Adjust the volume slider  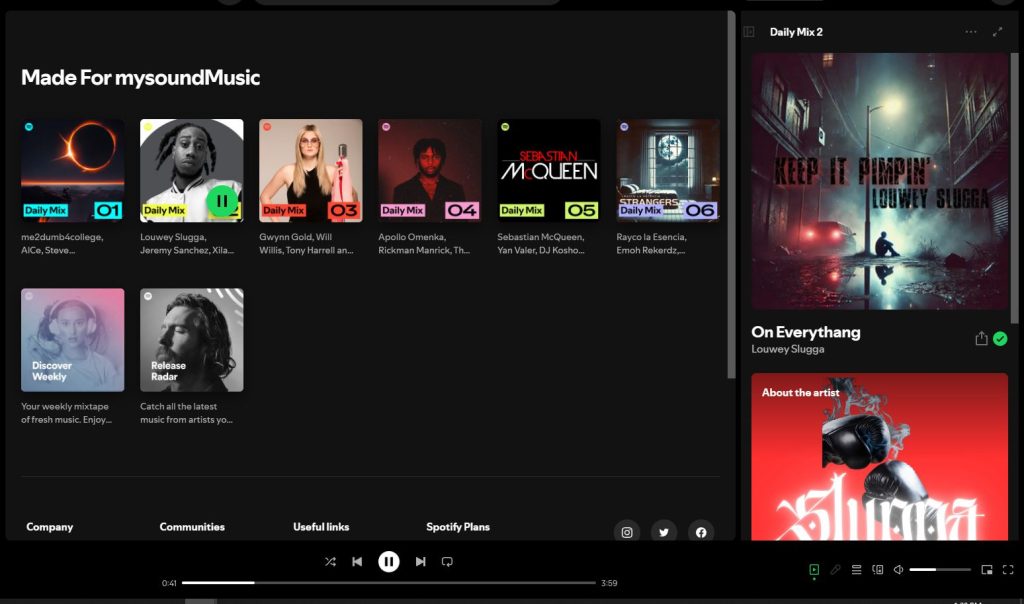pyautogui.click(x=940, y=569)
